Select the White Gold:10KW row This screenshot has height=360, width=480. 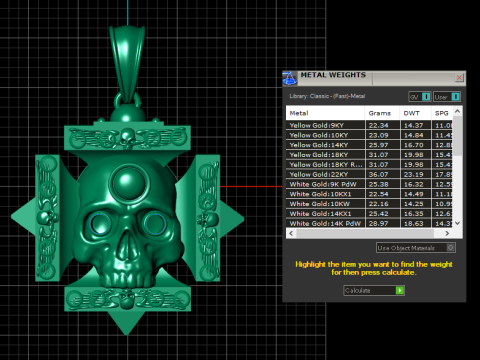(369, 204)
